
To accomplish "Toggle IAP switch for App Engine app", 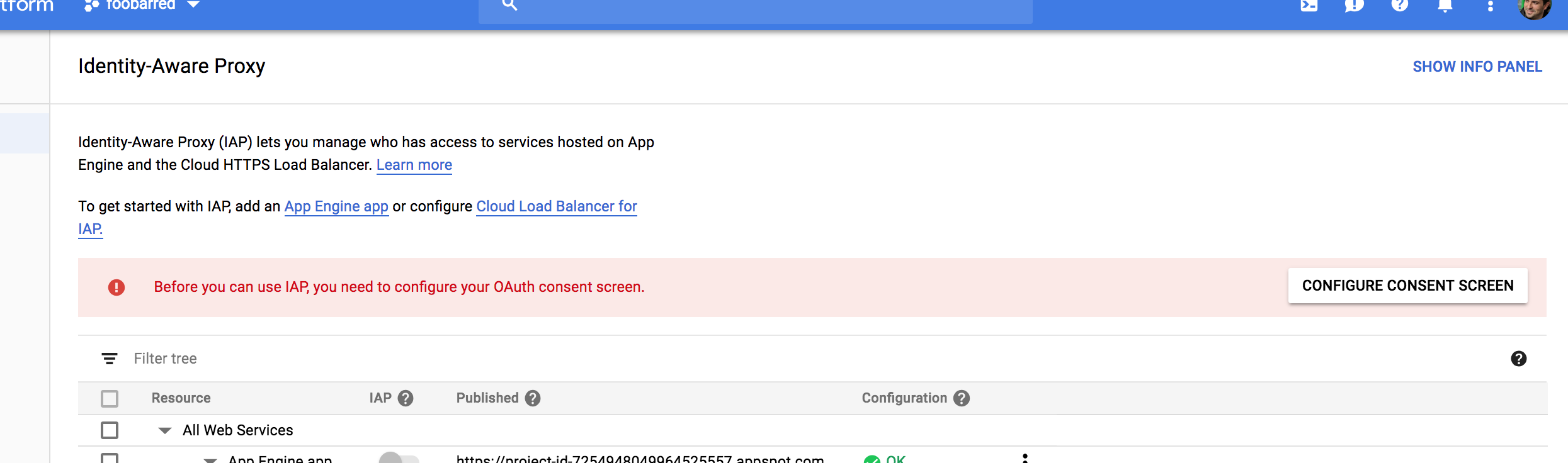I will click(399, 459).
